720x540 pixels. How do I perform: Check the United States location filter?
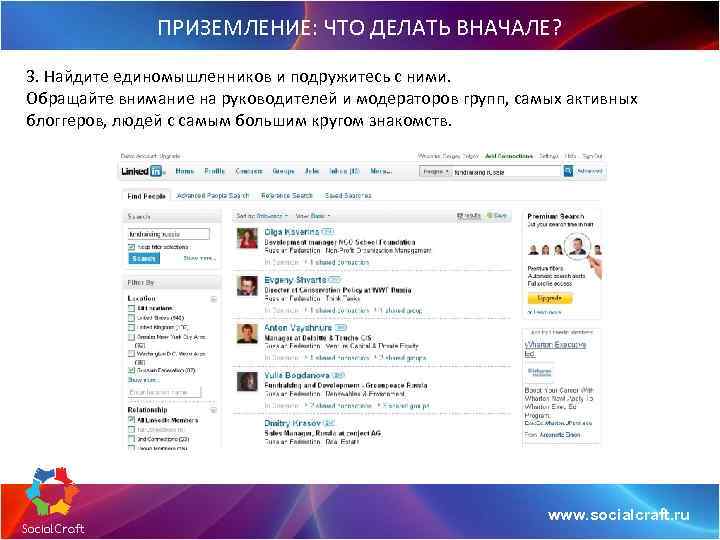(x=131, y=318)
